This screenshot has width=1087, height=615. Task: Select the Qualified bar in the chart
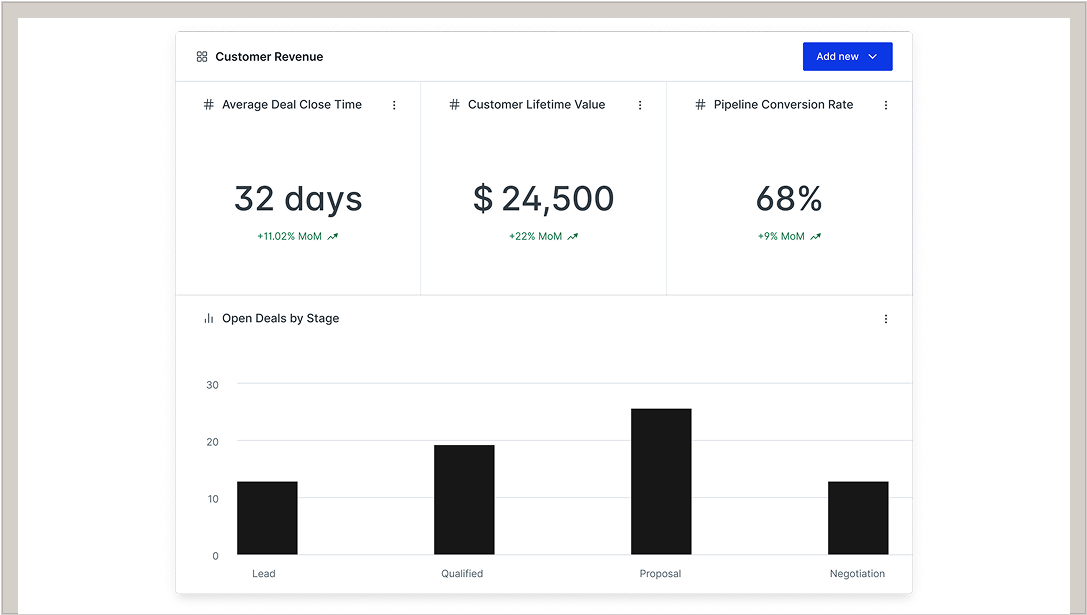click(464, 499)
